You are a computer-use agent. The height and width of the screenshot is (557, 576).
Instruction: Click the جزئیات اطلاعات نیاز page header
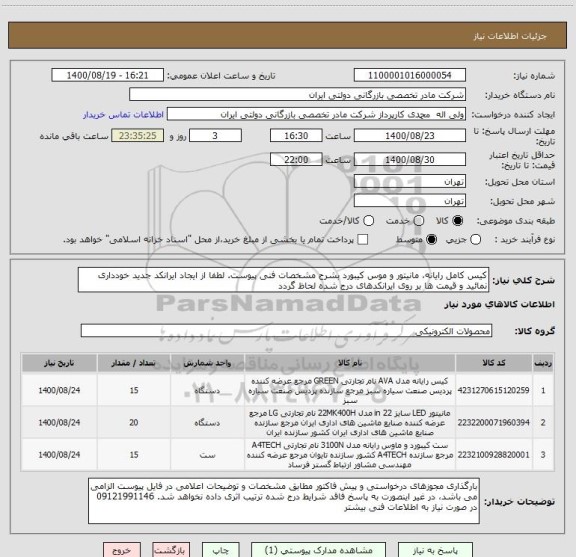510,36
